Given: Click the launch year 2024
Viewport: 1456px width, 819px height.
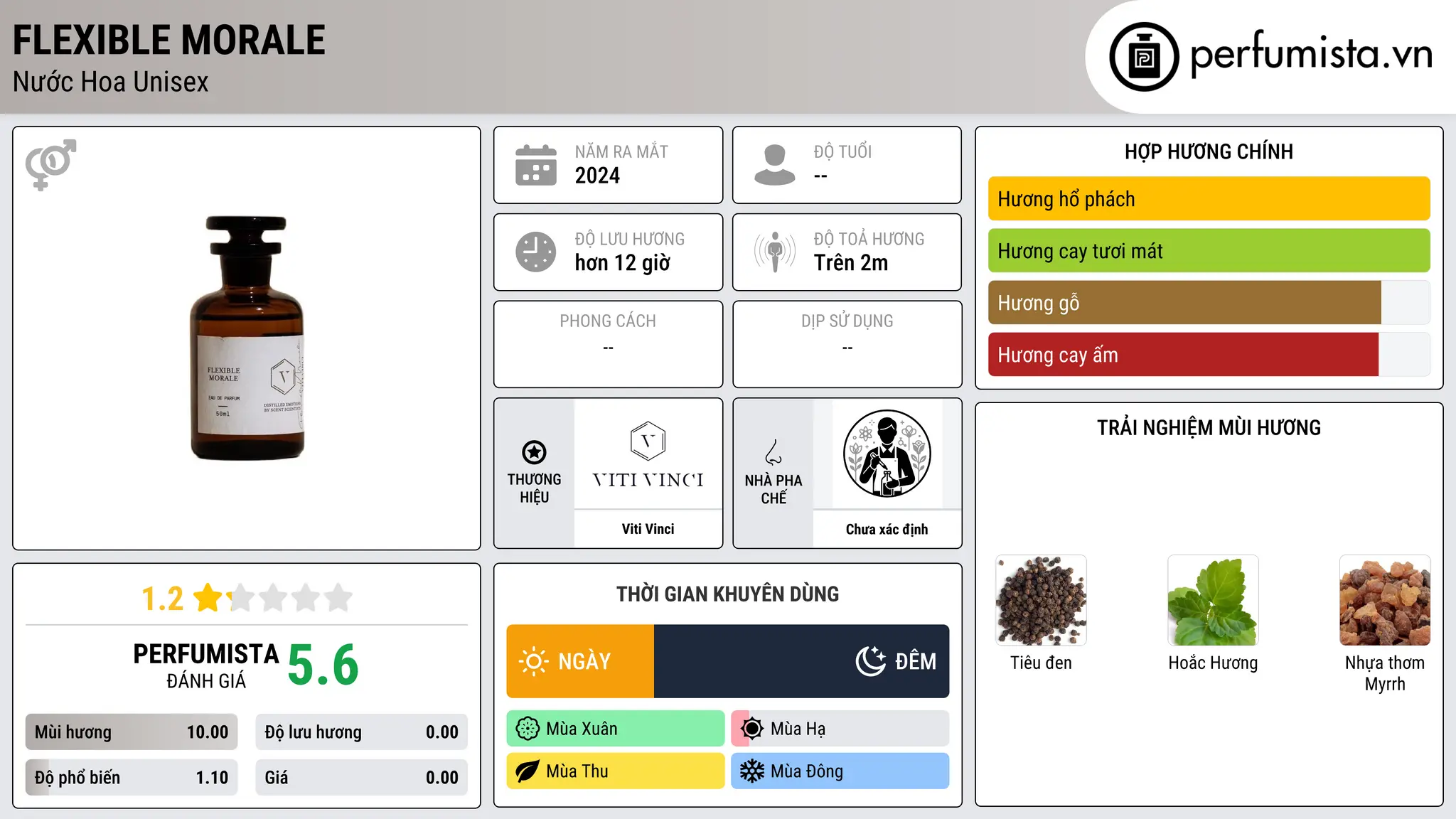Looking at the screenshot, I should click(x=597, y=176).
